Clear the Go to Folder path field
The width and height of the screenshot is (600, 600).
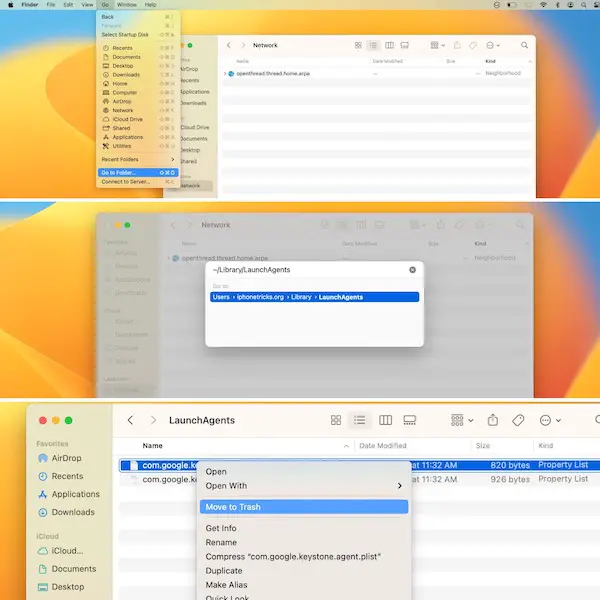point(412,270)
